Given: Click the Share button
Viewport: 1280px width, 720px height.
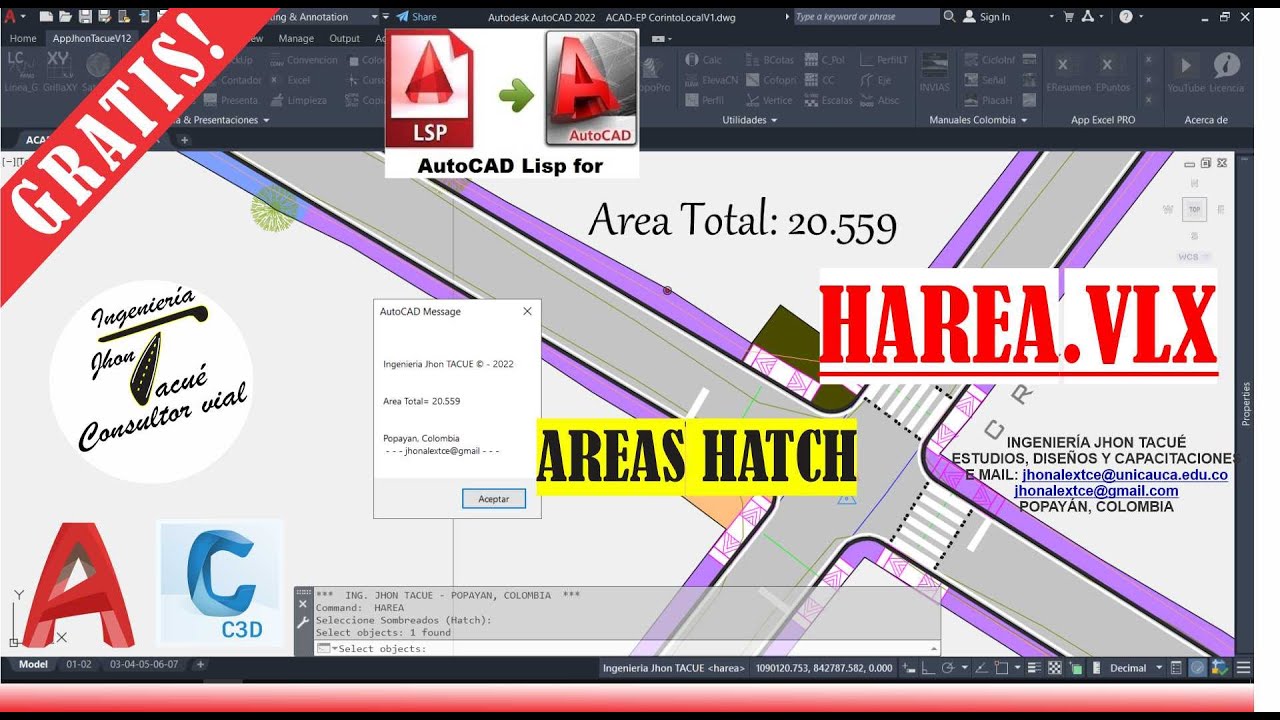Looking at the screenshot, I should pyautogui.click(x=417, y=17).
